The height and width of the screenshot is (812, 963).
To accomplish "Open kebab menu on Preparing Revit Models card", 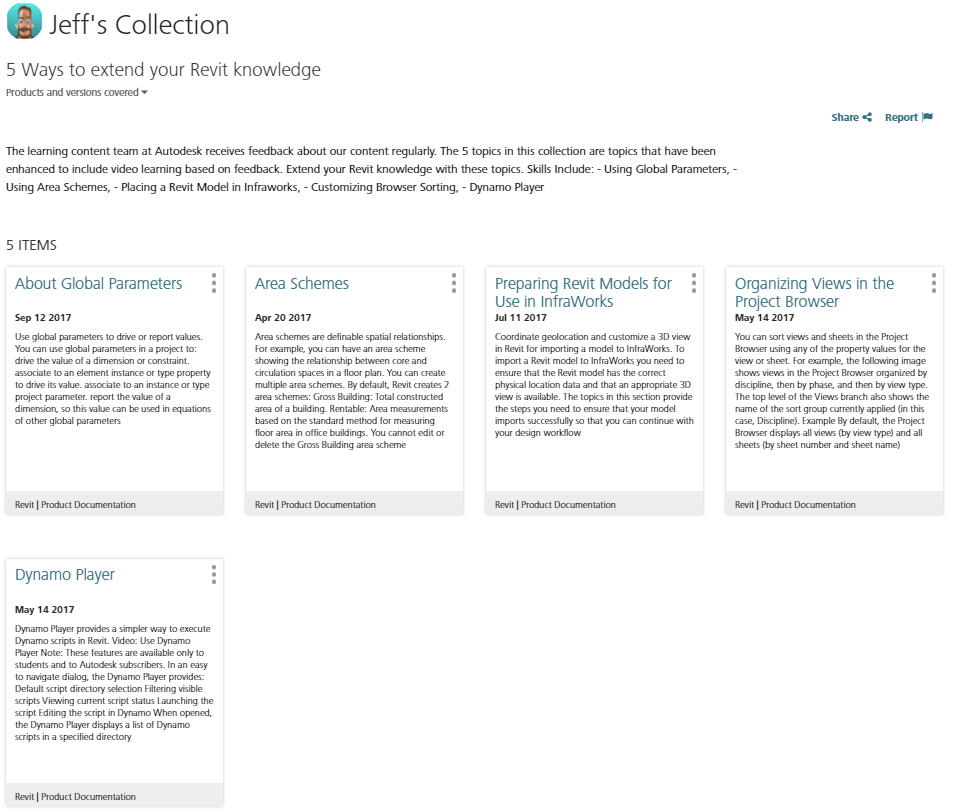I will click(694, 283).
